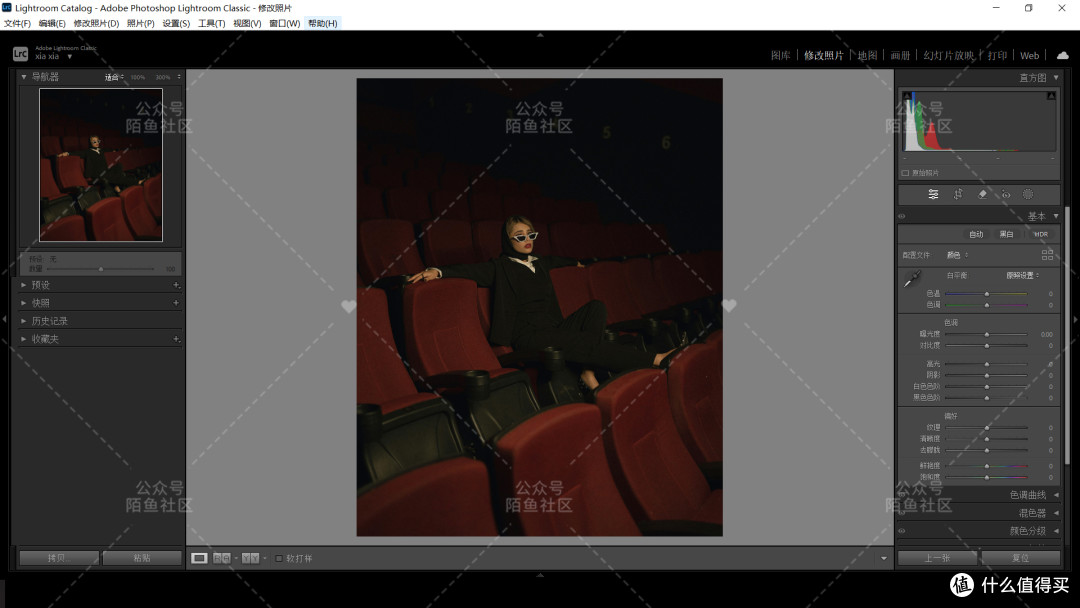
Task: Create a snapshot with the 快照 plus icon
Action: 176,302
